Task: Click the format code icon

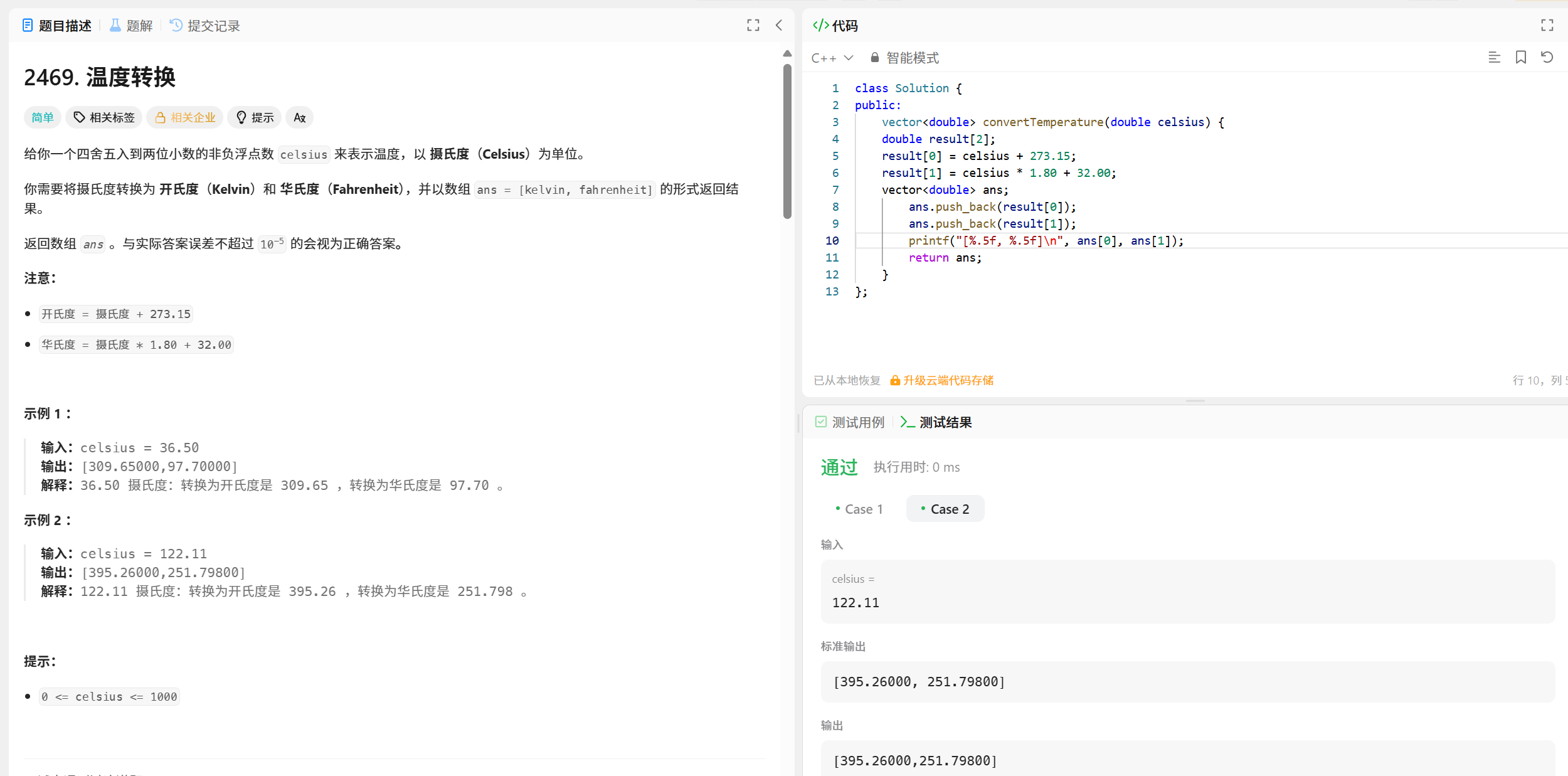Action: click(x=1495, y=57)
